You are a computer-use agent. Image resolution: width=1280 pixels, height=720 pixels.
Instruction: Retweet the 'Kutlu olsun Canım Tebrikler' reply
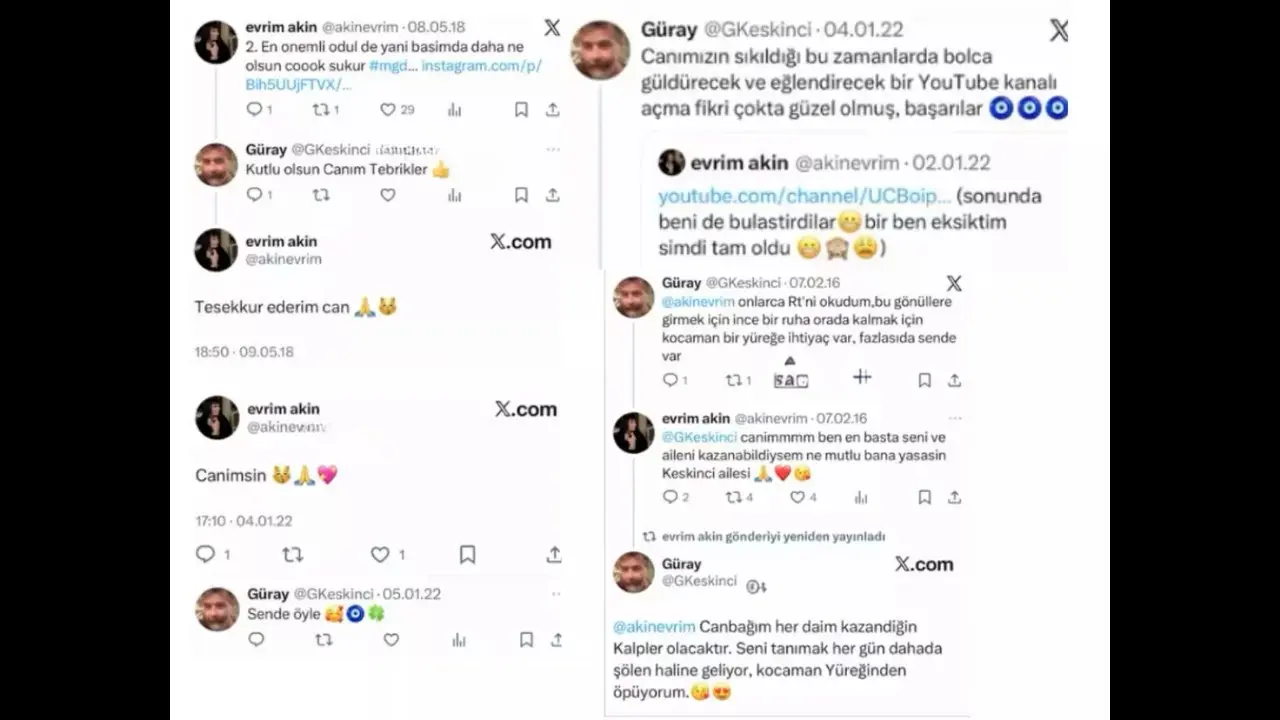[x=321, y=195]
